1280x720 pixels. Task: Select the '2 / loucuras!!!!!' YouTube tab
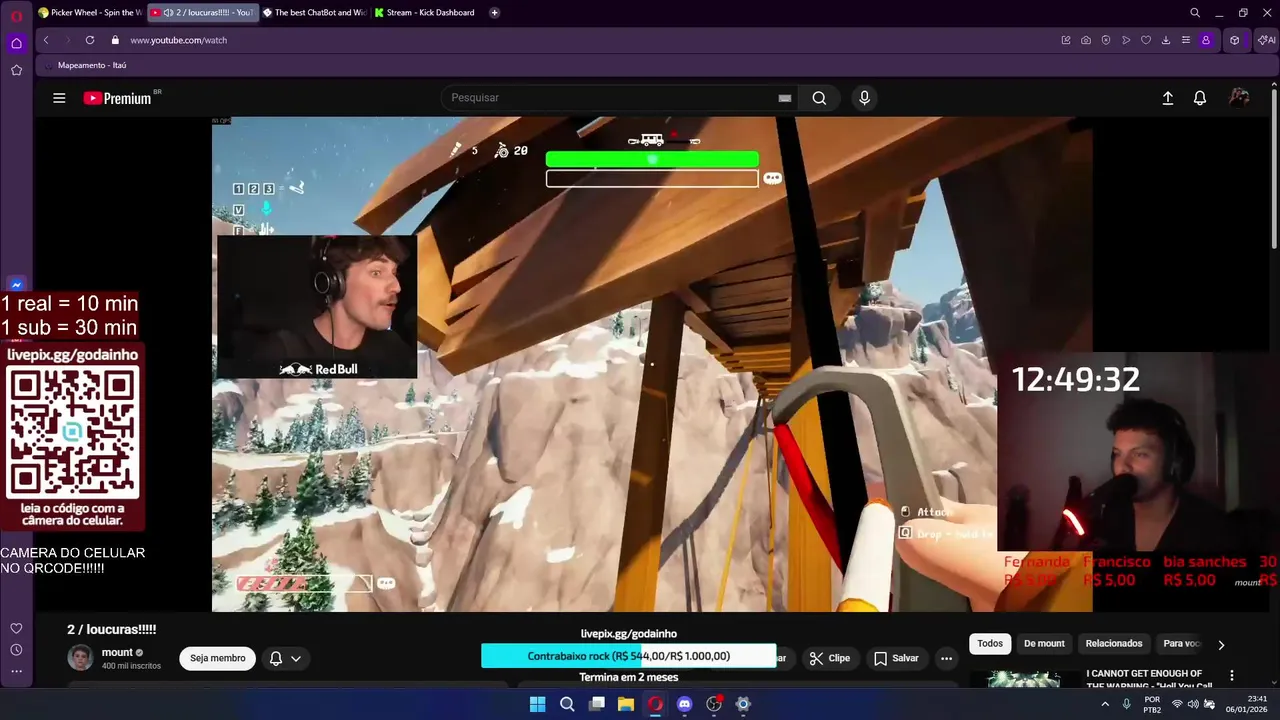pos(203,13)
